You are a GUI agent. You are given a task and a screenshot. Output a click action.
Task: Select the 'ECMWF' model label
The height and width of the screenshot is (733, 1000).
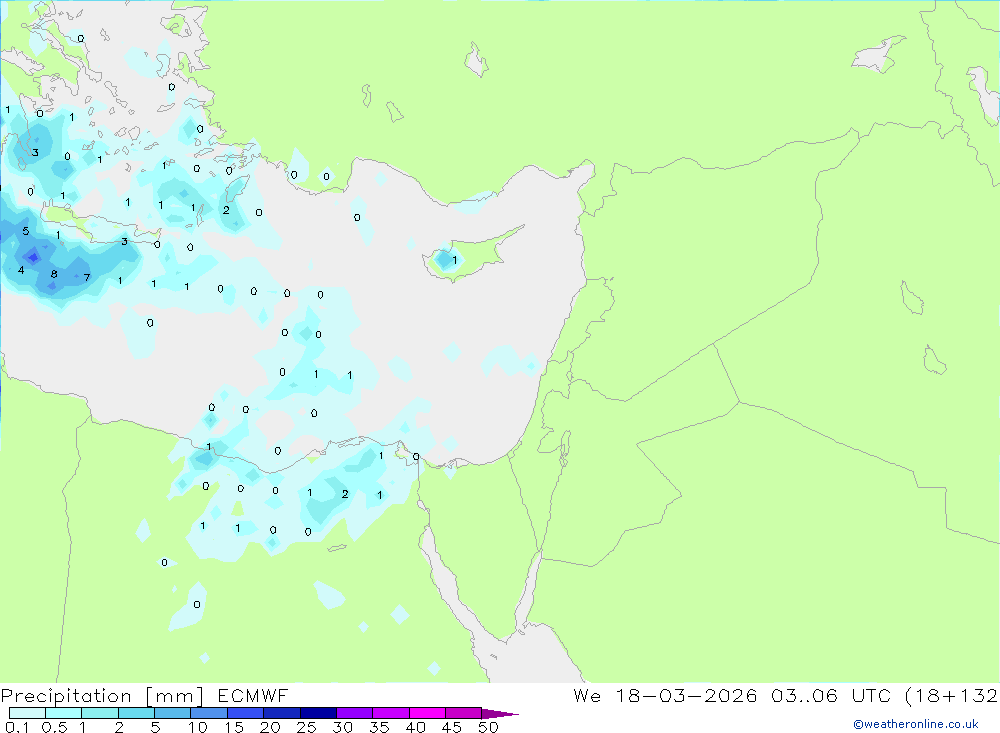pyautogui.click(x=253, y=695)
